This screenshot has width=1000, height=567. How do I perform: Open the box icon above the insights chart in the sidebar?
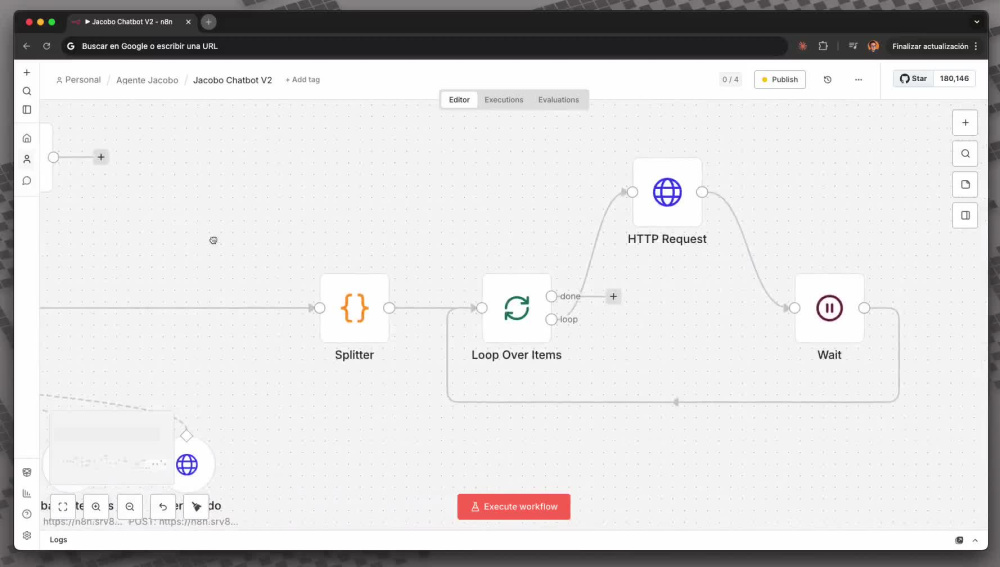(x=27, y=473)
